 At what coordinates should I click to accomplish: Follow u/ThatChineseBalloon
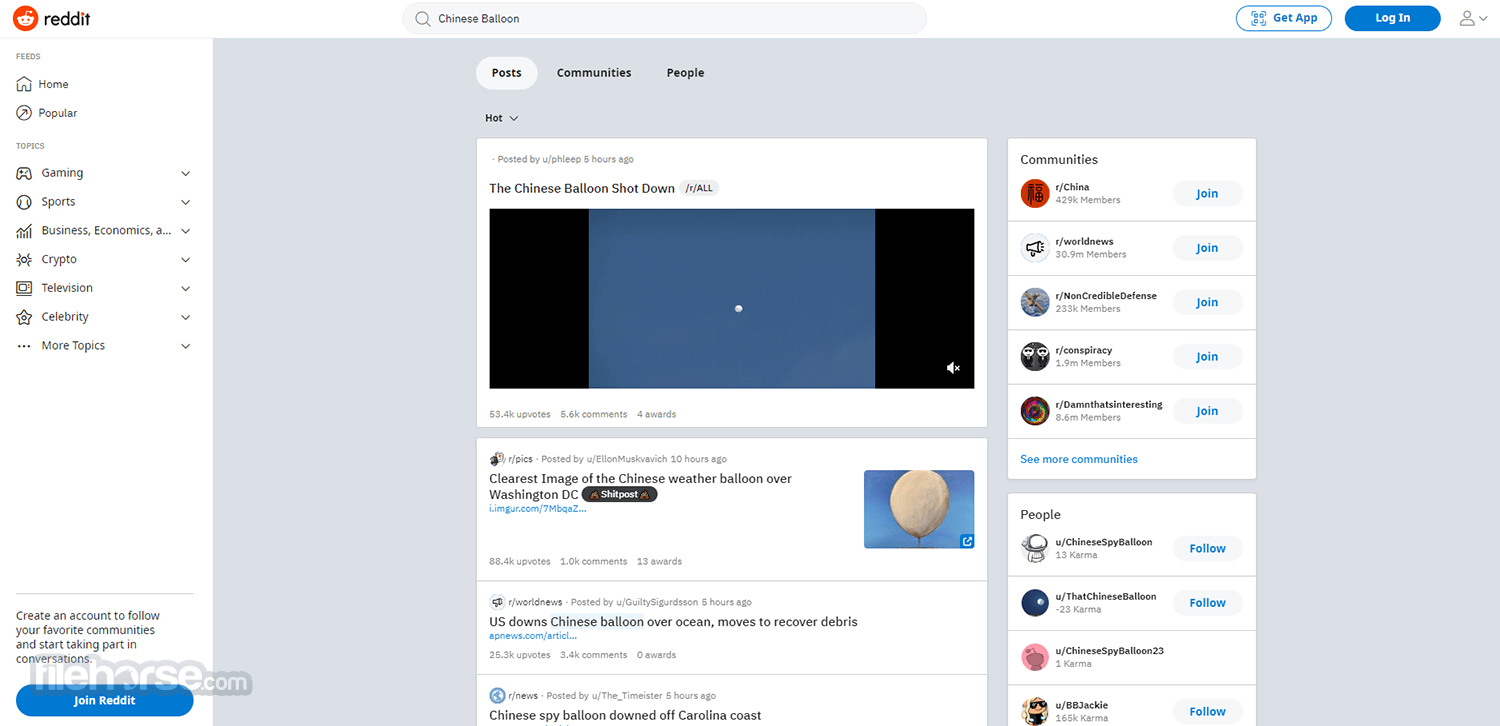(x=1207, y=603)
